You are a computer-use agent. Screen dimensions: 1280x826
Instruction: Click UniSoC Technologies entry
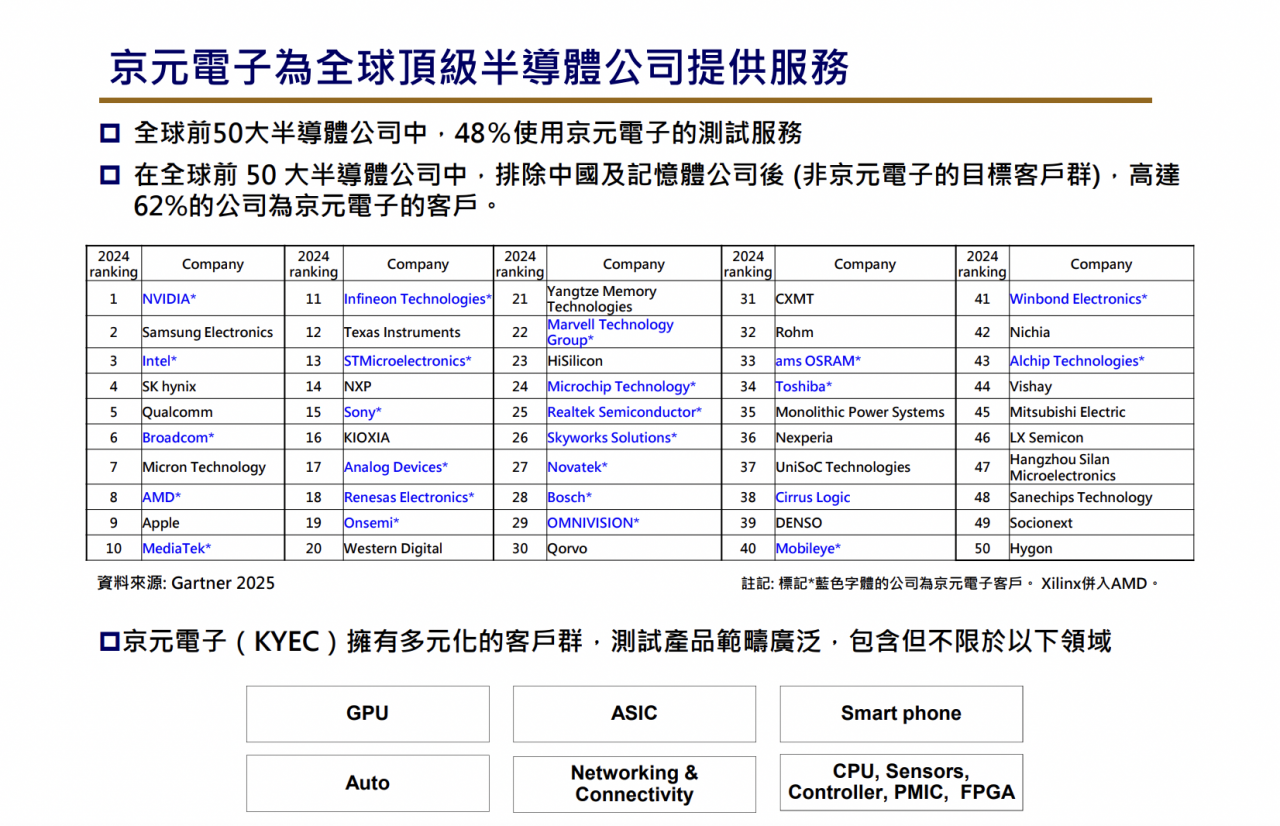865,467
